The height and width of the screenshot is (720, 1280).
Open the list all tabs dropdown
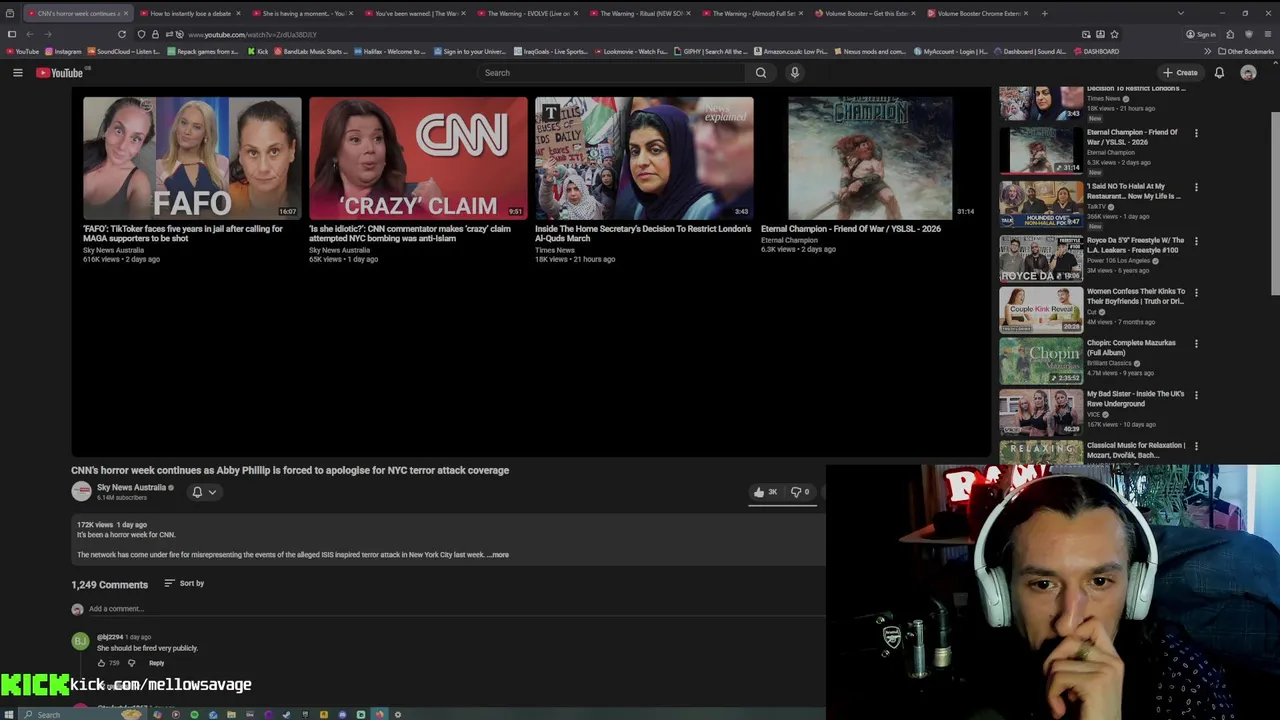(x=1180, y=13)
